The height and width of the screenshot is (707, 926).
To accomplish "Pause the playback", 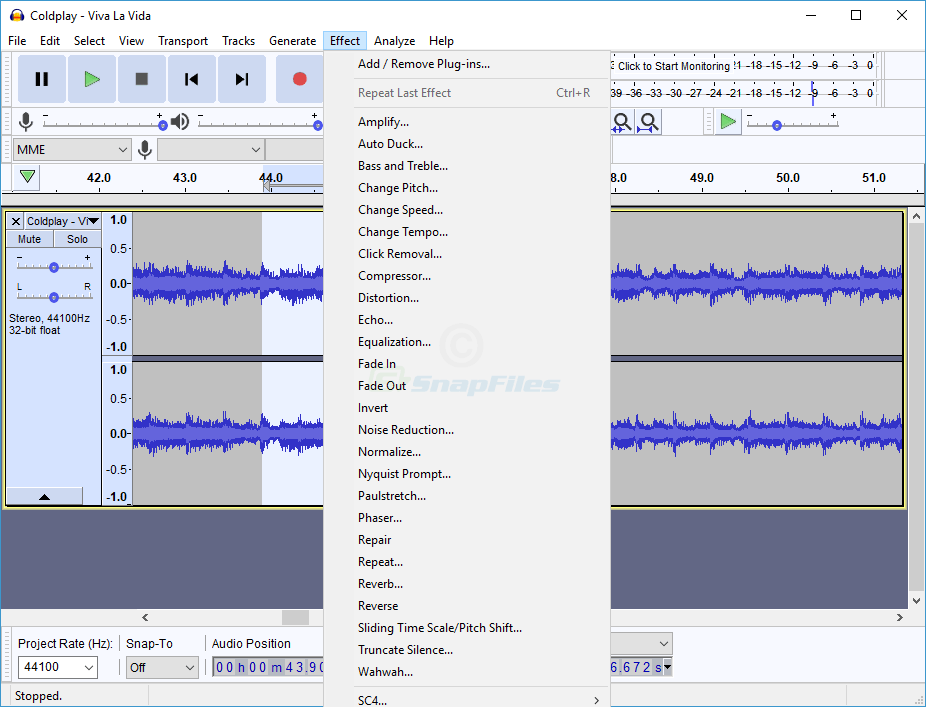I will (x=41, y=78).
